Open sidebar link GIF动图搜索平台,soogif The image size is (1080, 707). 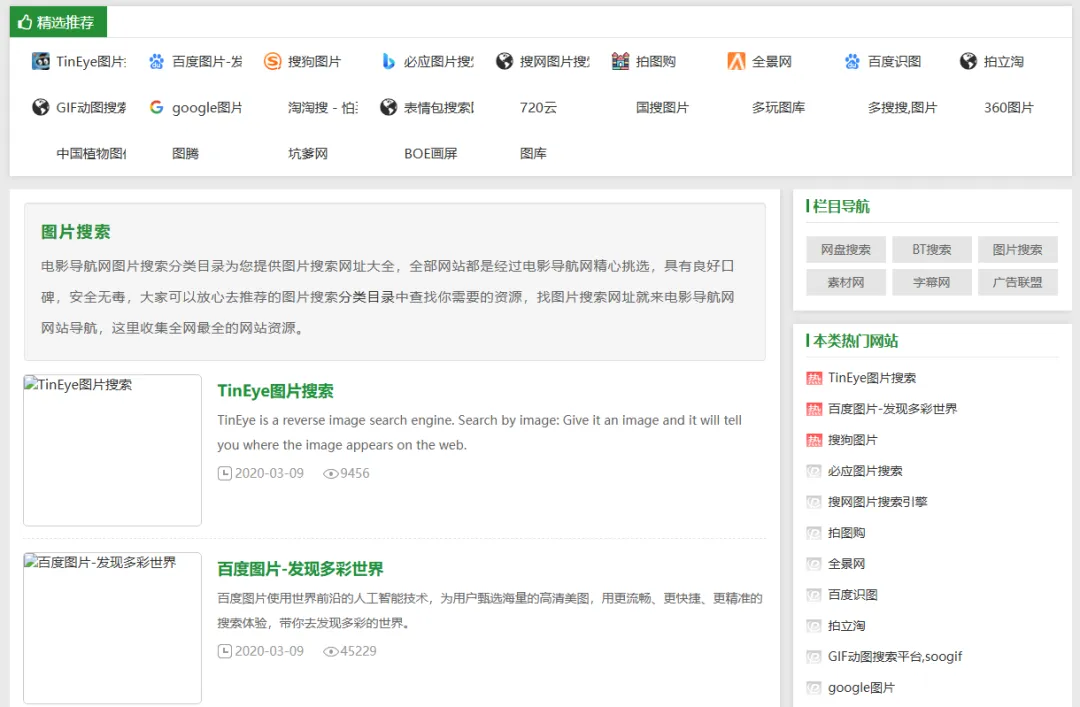895,657
